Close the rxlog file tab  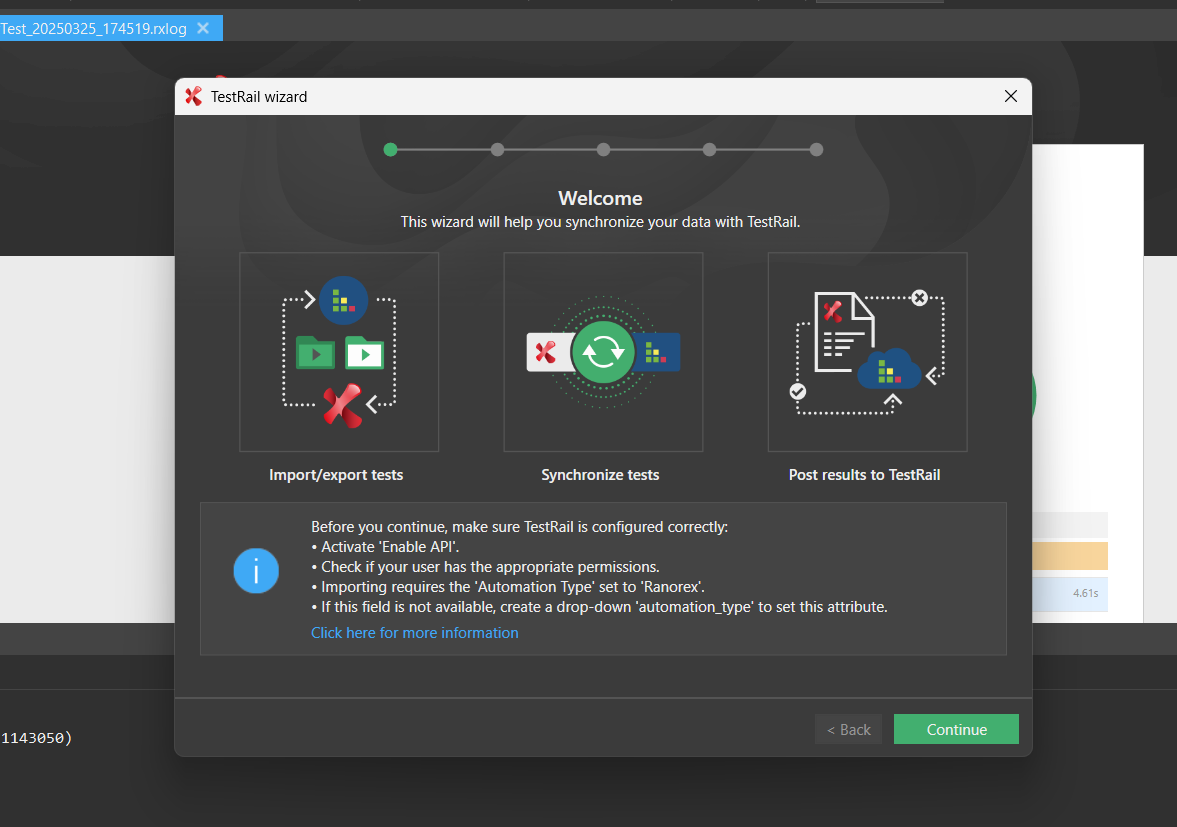coord(203,28)
